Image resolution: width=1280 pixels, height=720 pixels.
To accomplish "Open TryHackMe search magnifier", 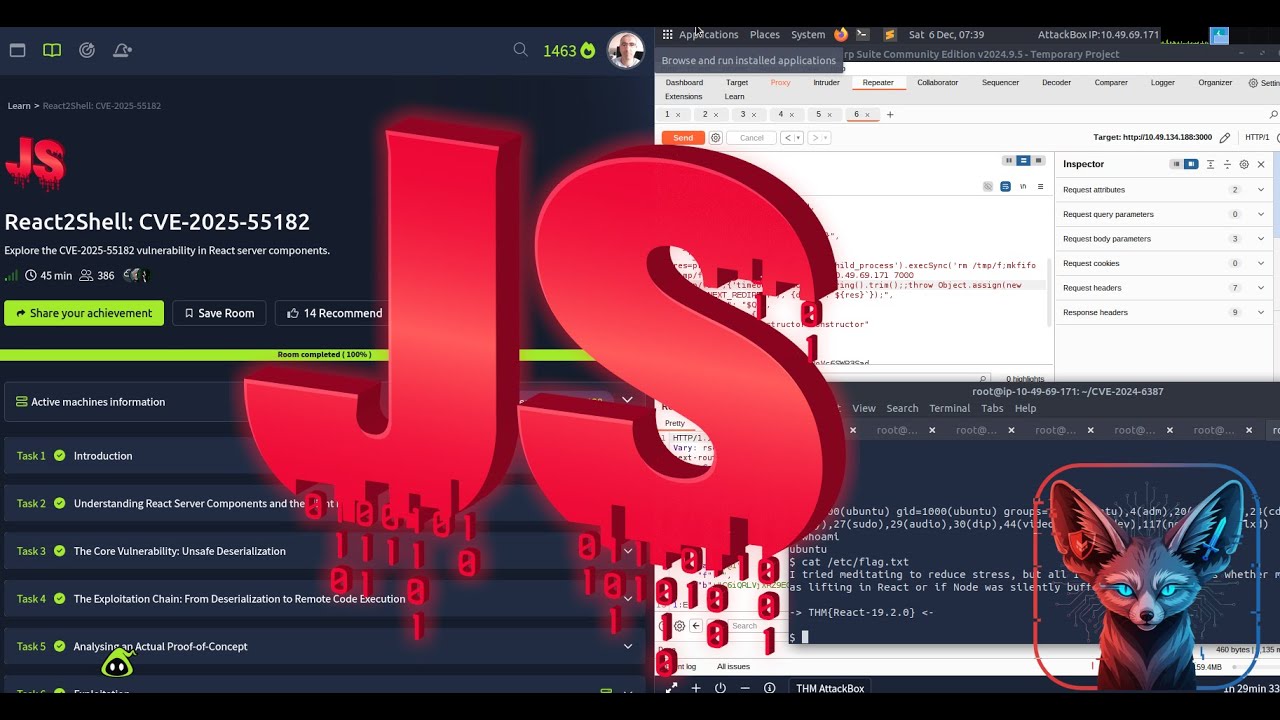I will click(x=520, y=50).
